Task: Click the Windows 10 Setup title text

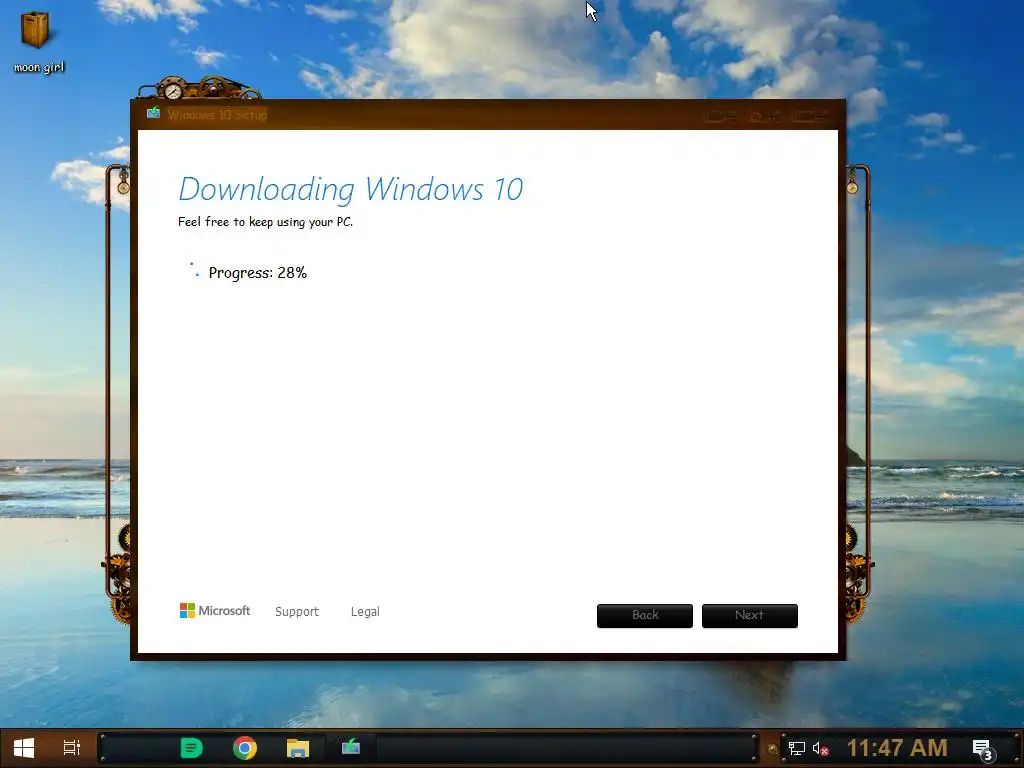Action: coord(217,114)
